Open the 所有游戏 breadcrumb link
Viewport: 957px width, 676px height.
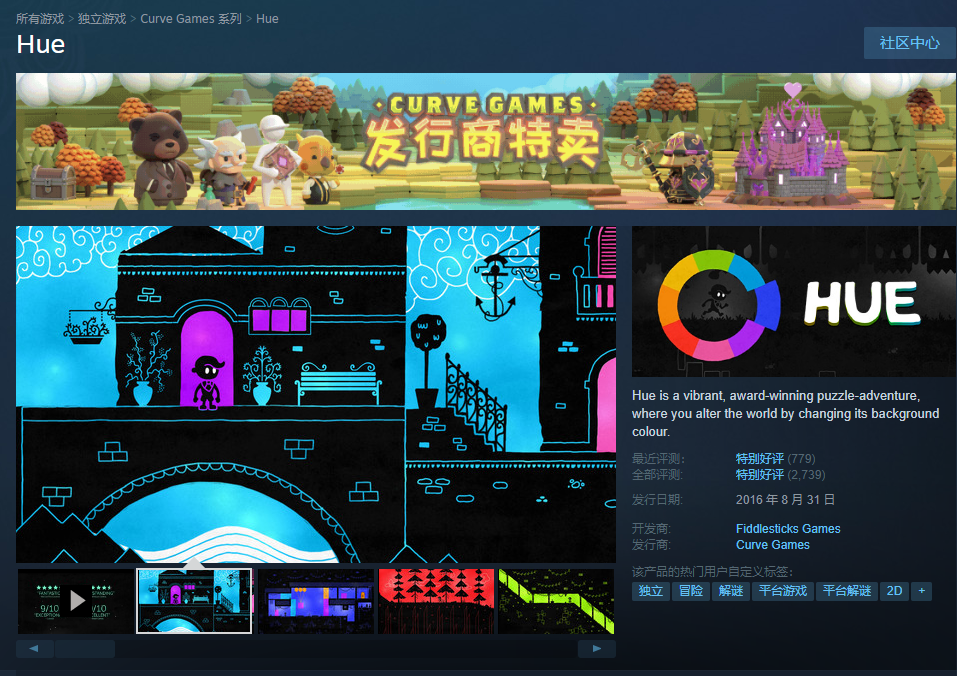(x=40, y=19)
